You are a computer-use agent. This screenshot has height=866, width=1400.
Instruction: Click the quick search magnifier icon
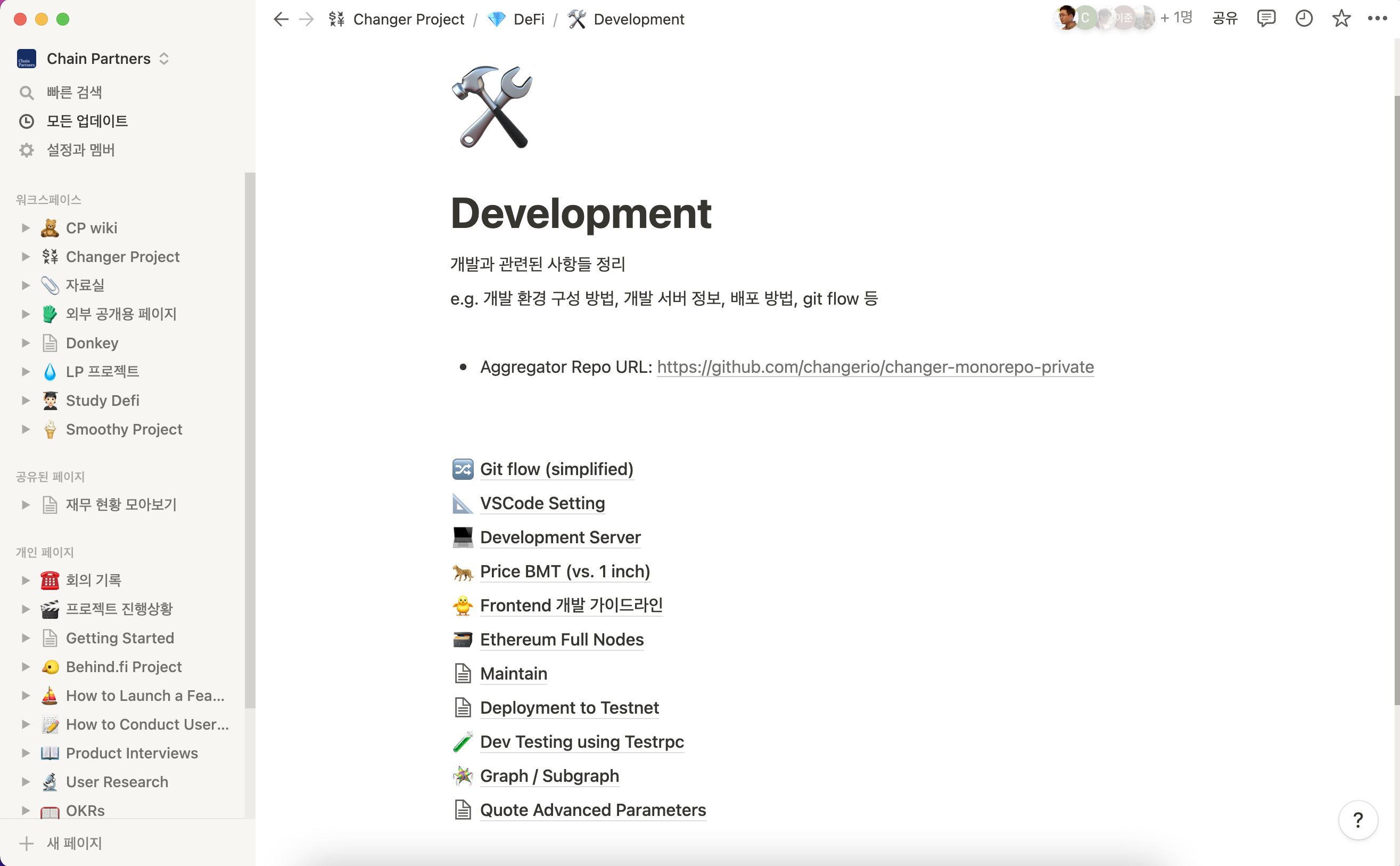(x=26, y=93)
